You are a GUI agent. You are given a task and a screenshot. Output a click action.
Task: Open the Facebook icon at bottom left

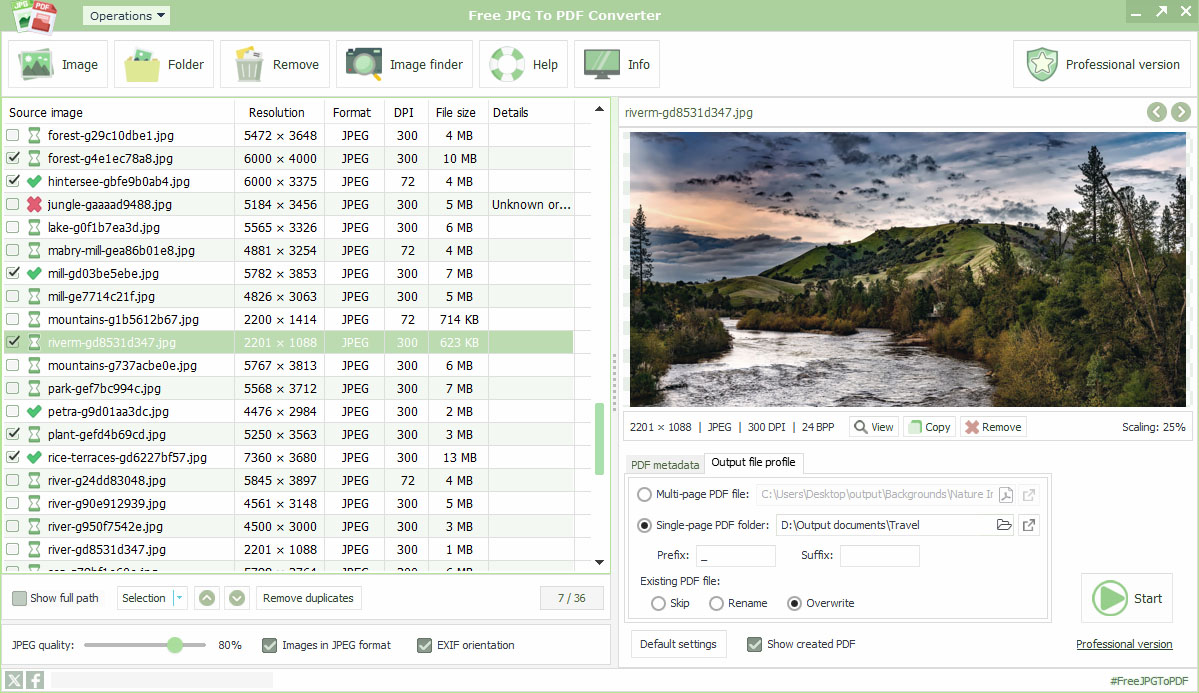[34, 680]
